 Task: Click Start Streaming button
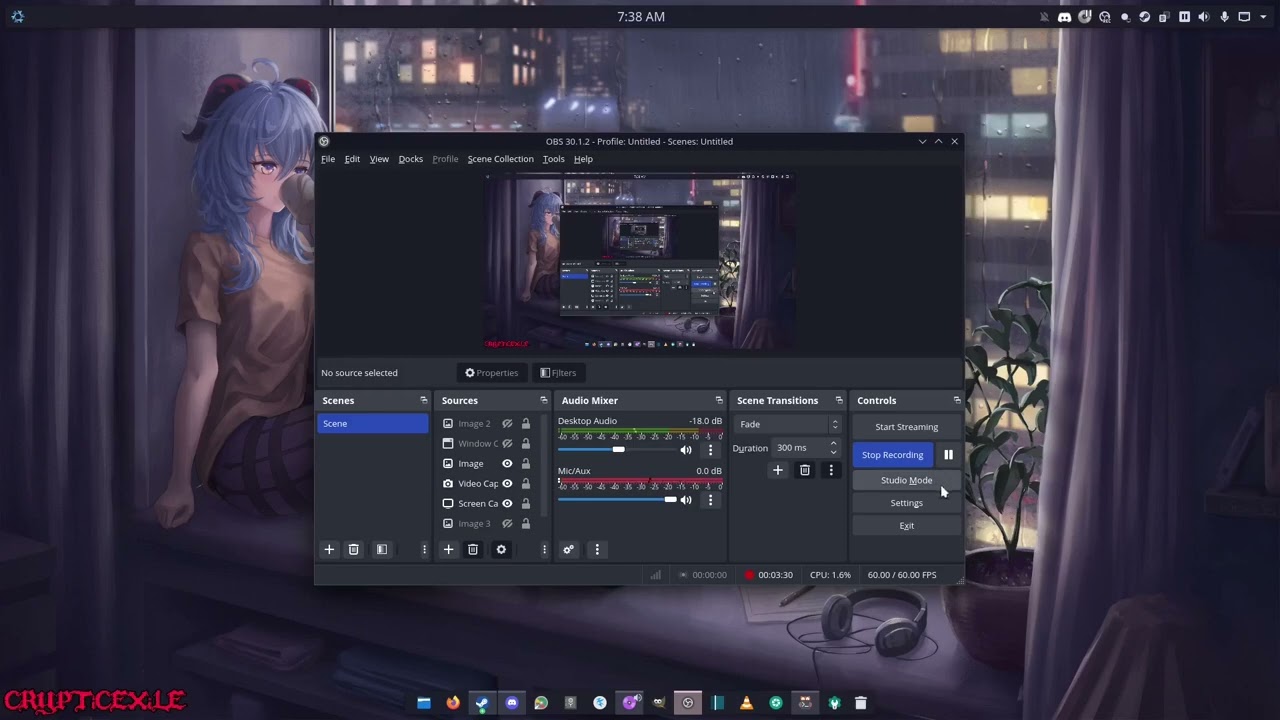click(906, 427)
